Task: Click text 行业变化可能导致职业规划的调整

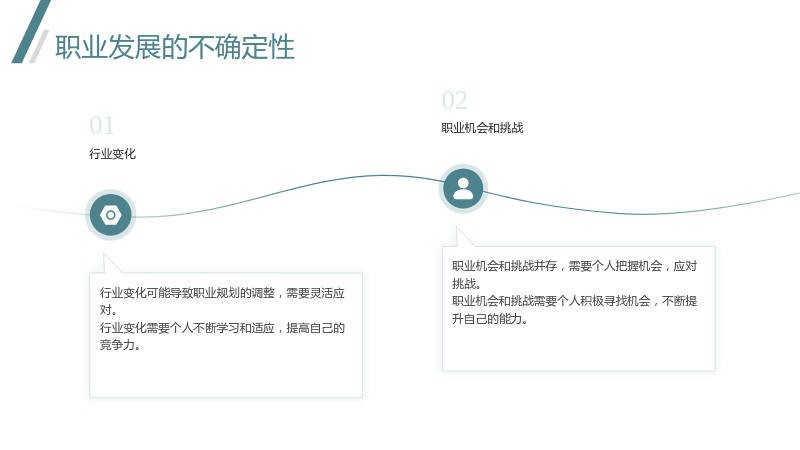Action: coord(187,293)
